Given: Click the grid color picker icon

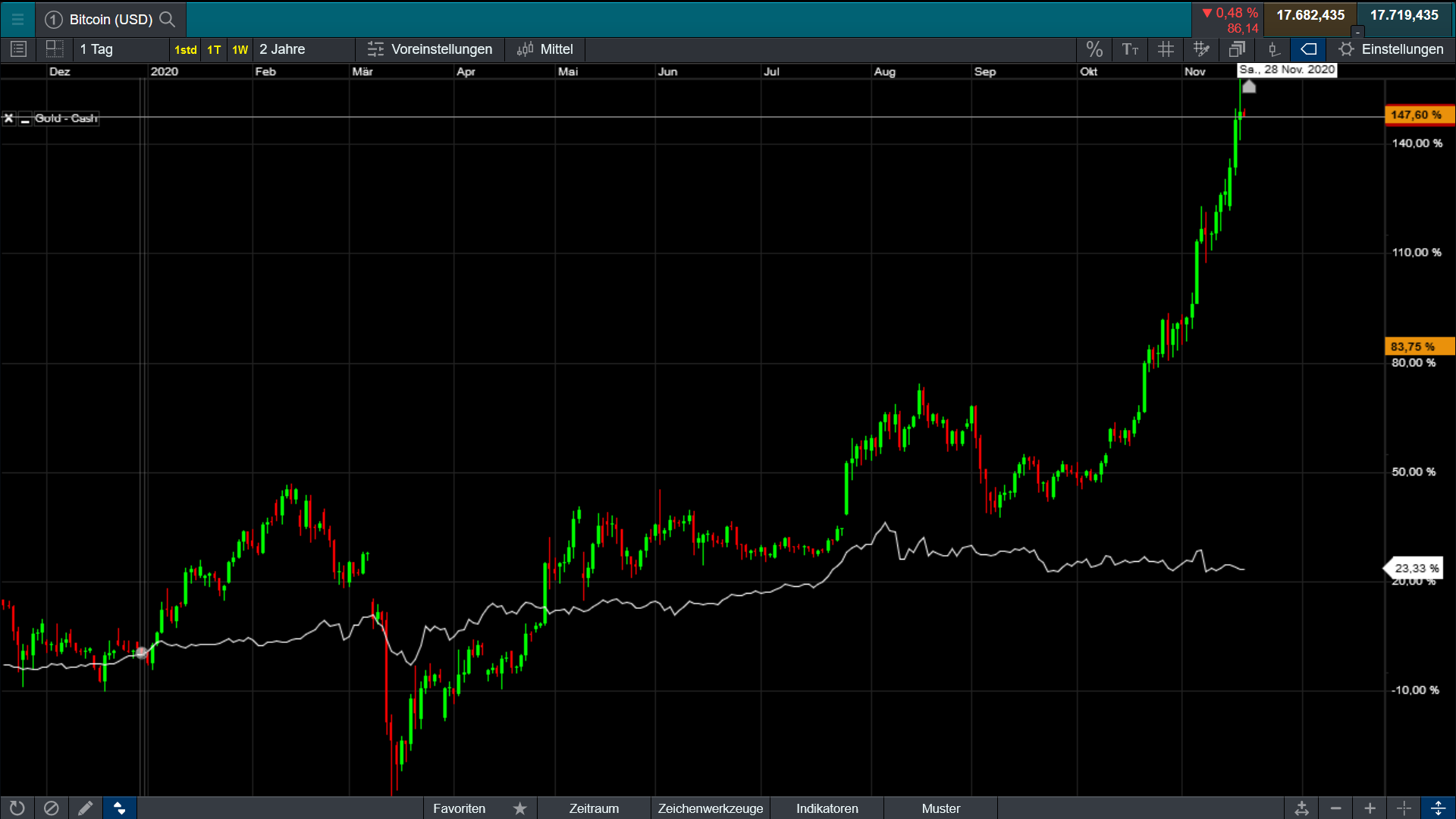Looking at the screenshot, I should [1201, 49].
